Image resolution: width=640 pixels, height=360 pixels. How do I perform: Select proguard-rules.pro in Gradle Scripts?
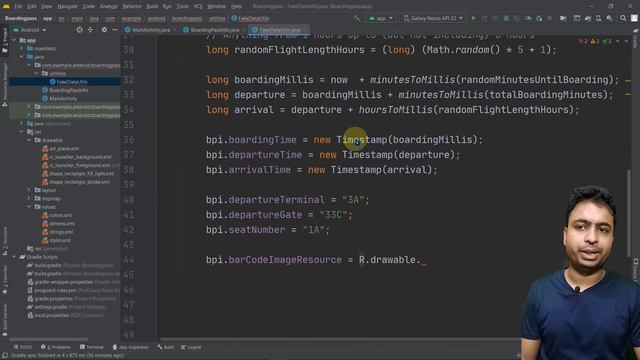56,290
